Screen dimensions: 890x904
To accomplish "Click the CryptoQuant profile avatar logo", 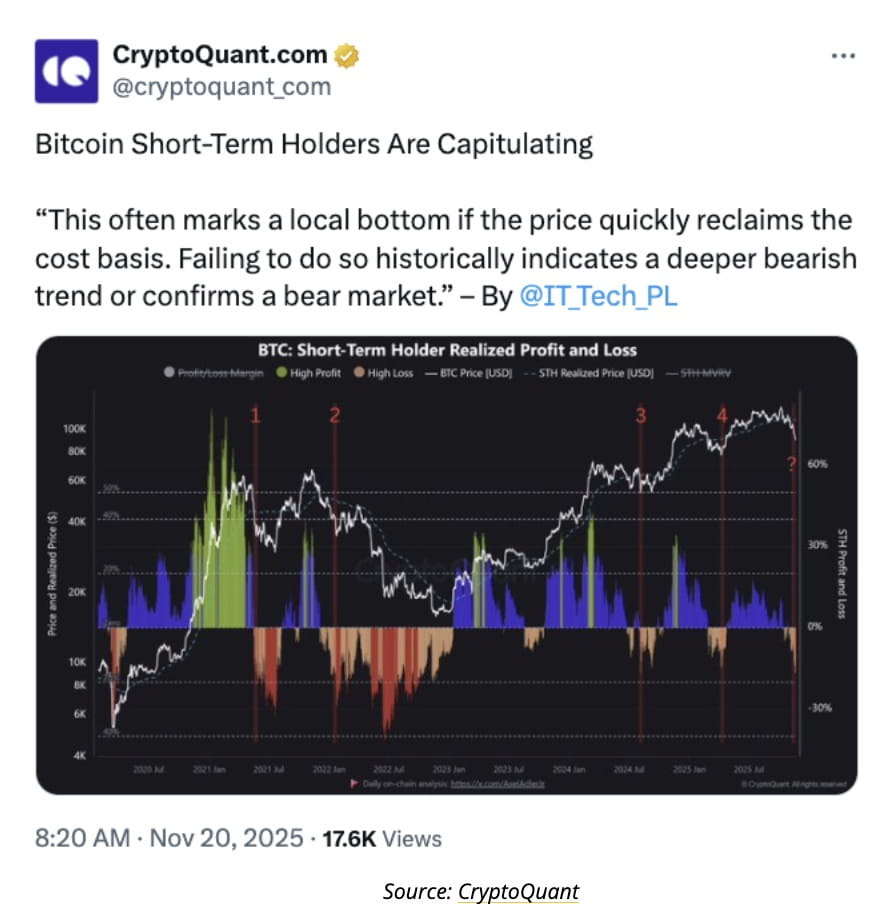I will [x=66, y=71].
